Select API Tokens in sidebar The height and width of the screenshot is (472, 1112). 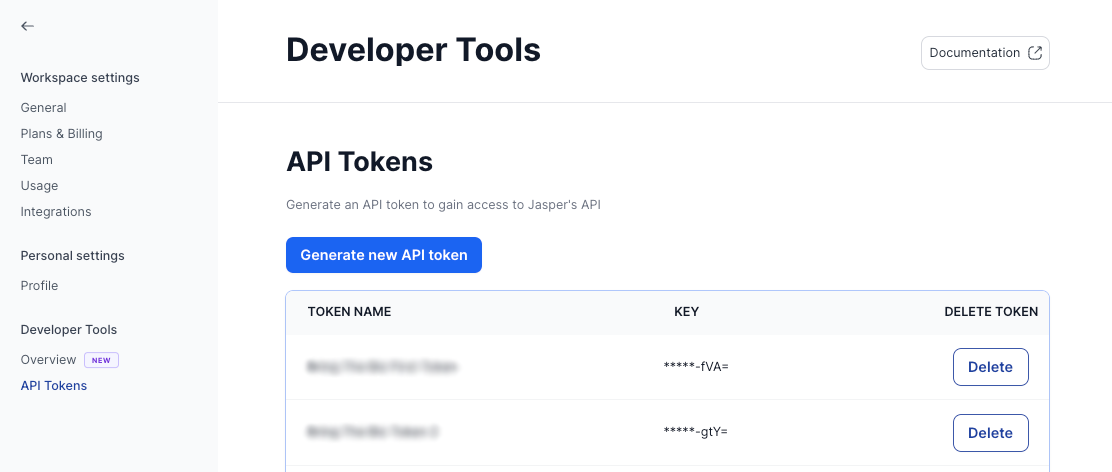[54, 386]
